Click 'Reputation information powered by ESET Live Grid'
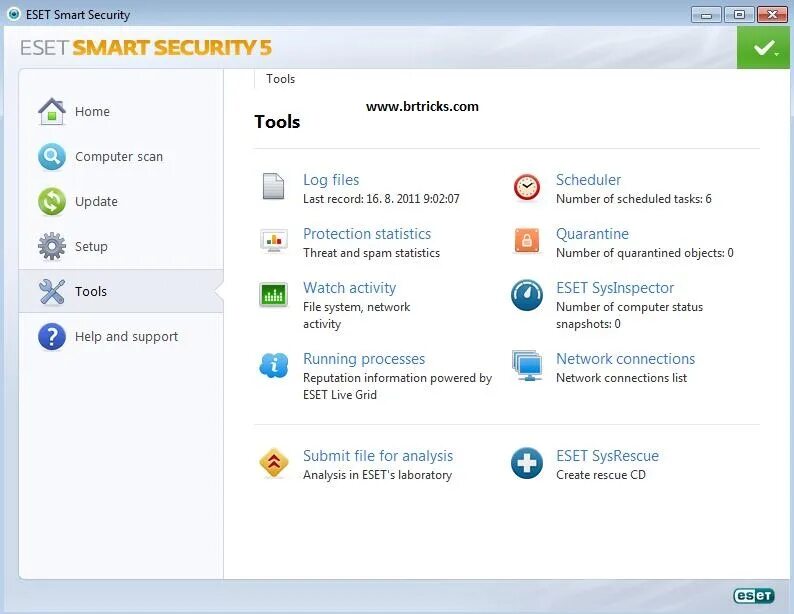794x614 pixels. (x=398, y=386)
